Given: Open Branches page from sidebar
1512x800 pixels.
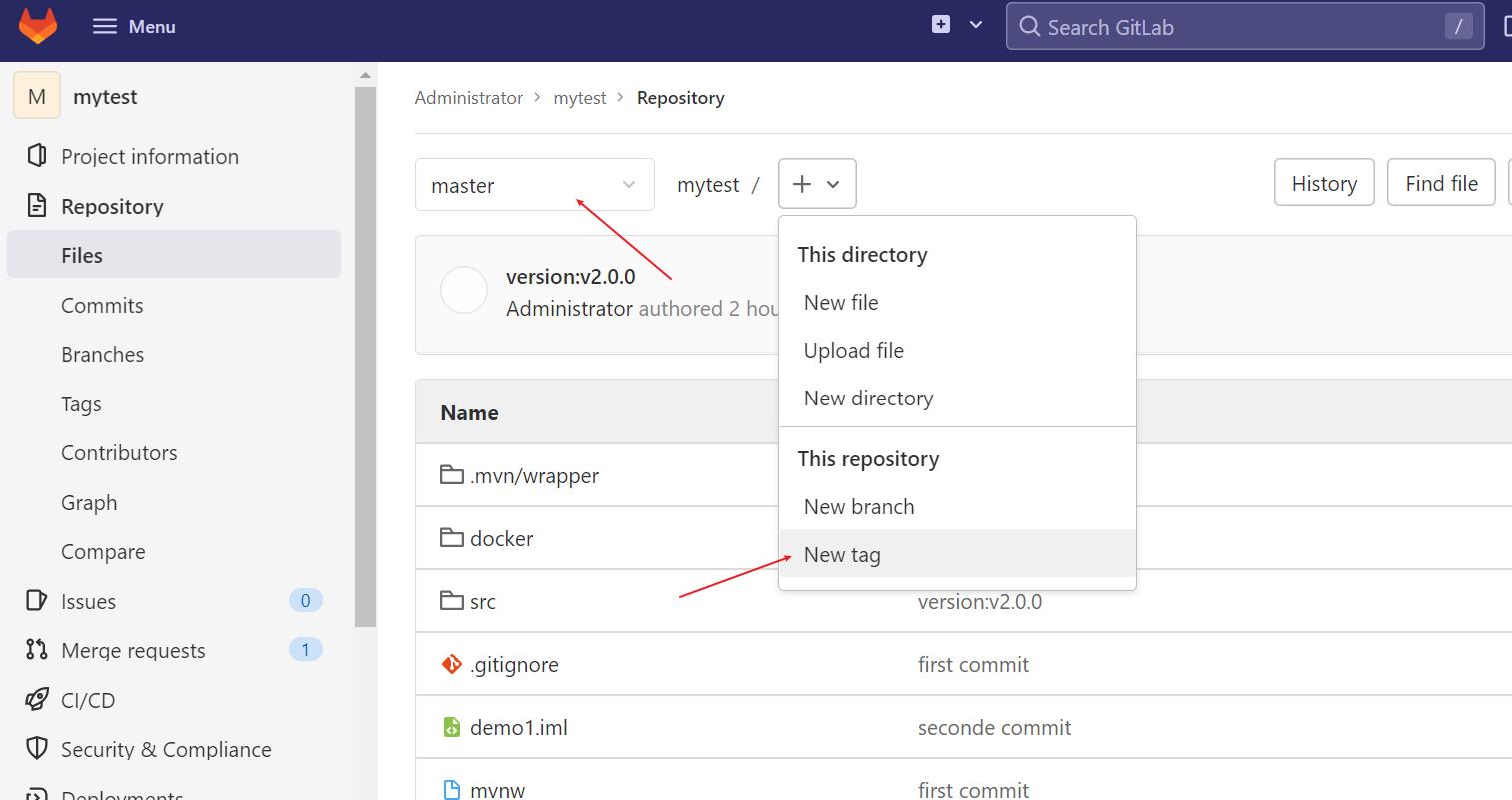Looking at the screenshot, I should (x=102, y=355).
